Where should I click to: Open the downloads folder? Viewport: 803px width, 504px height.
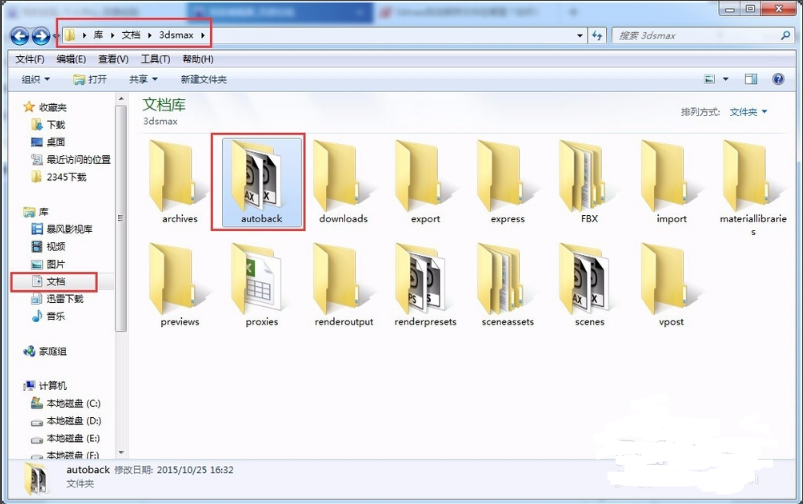click(x=343, y=182)
